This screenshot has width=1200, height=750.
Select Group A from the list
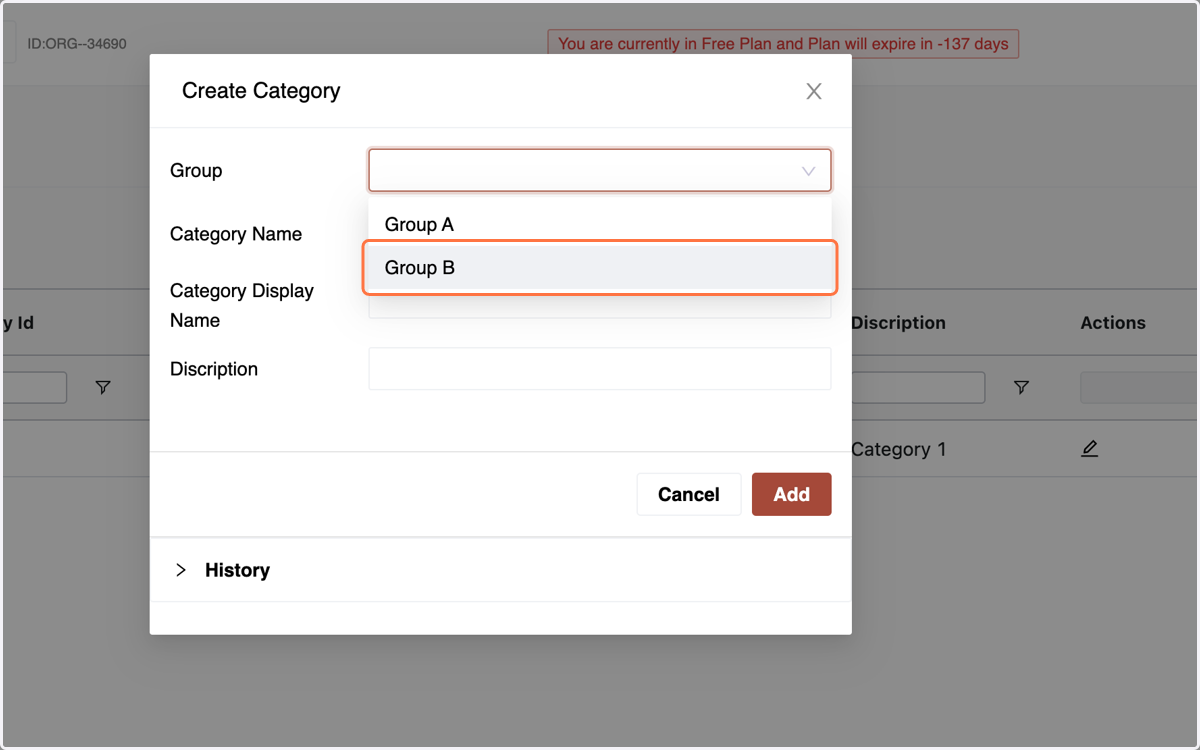pyautogui.click(x=600, y=224)
